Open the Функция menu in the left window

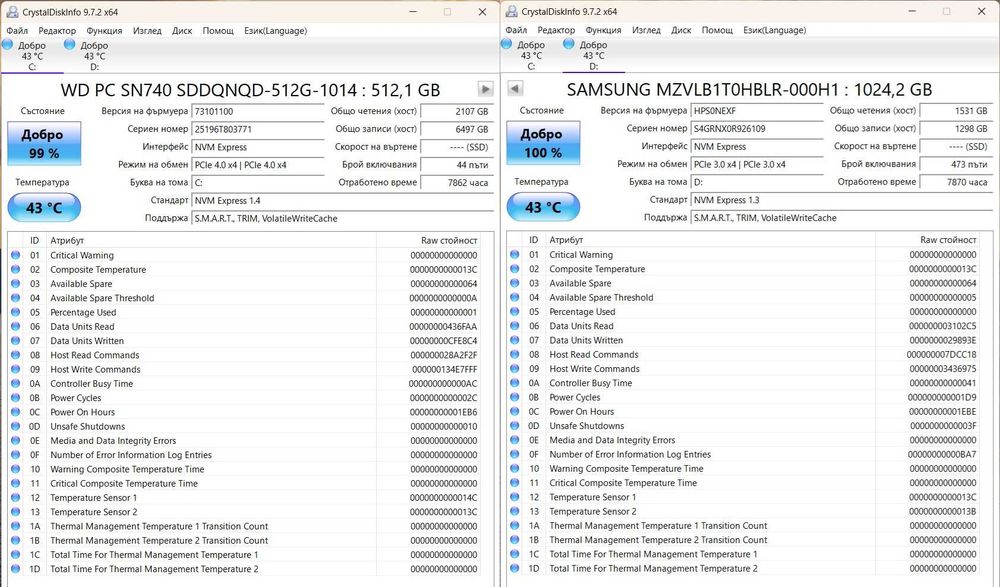coord(104,31)
